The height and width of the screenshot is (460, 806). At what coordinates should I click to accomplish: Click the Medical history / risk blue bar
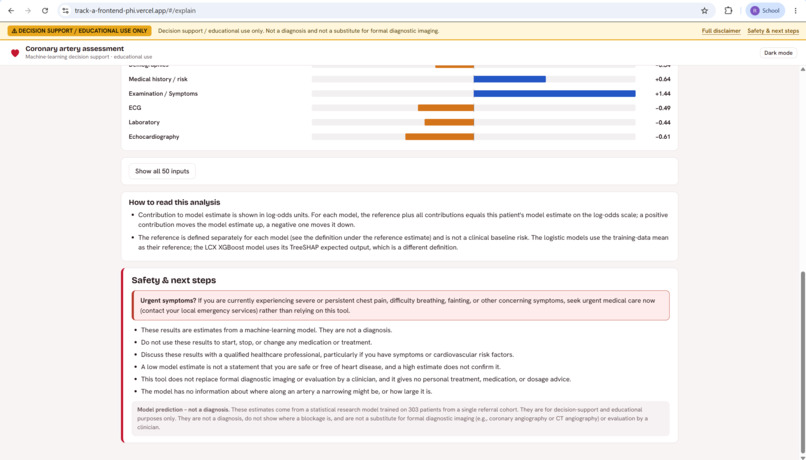click(x=509, y=79)
